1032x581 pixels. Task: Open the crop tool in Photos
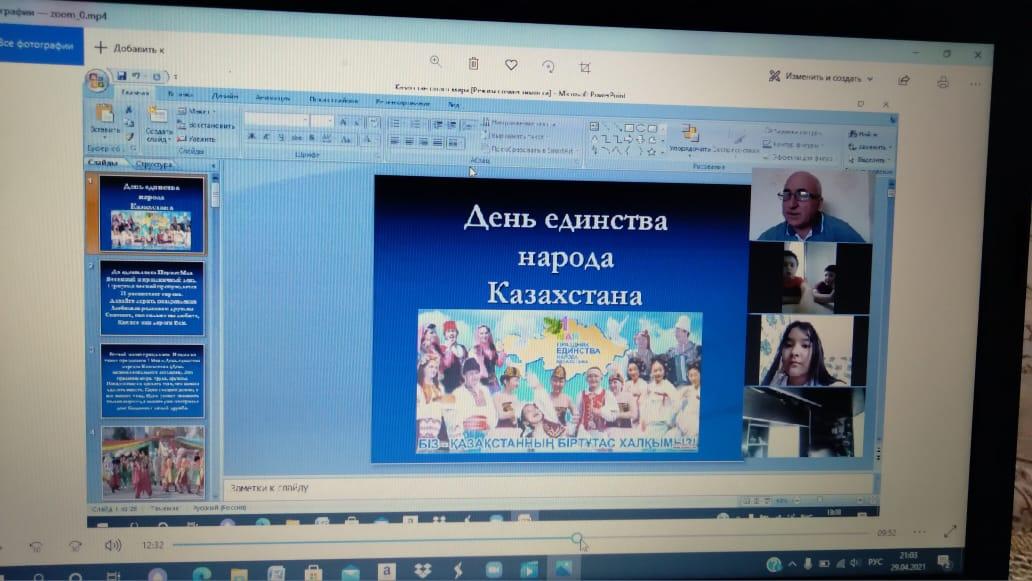584,67
